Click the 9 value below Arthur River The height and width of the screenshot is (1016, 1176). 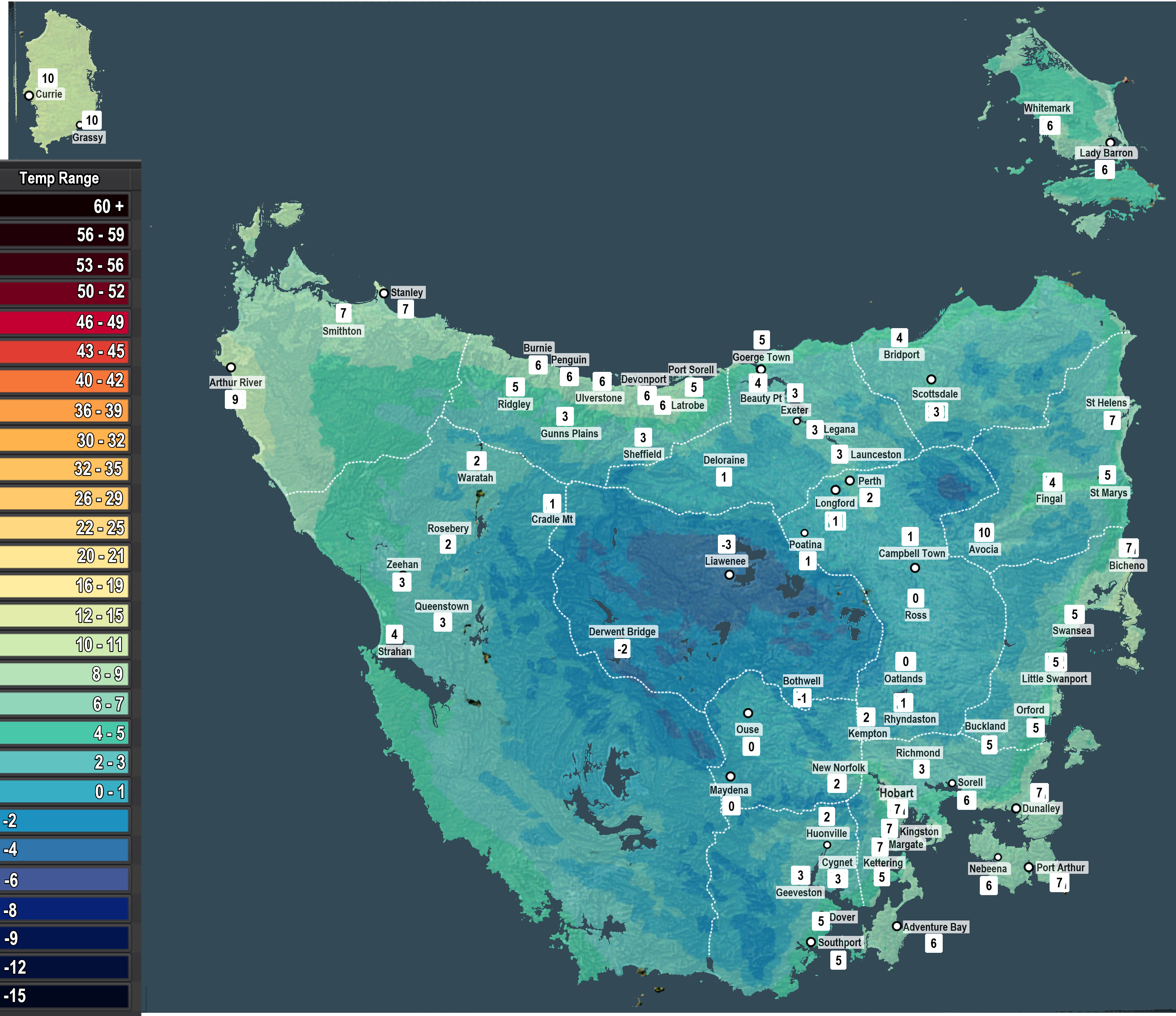click(235, 399)
